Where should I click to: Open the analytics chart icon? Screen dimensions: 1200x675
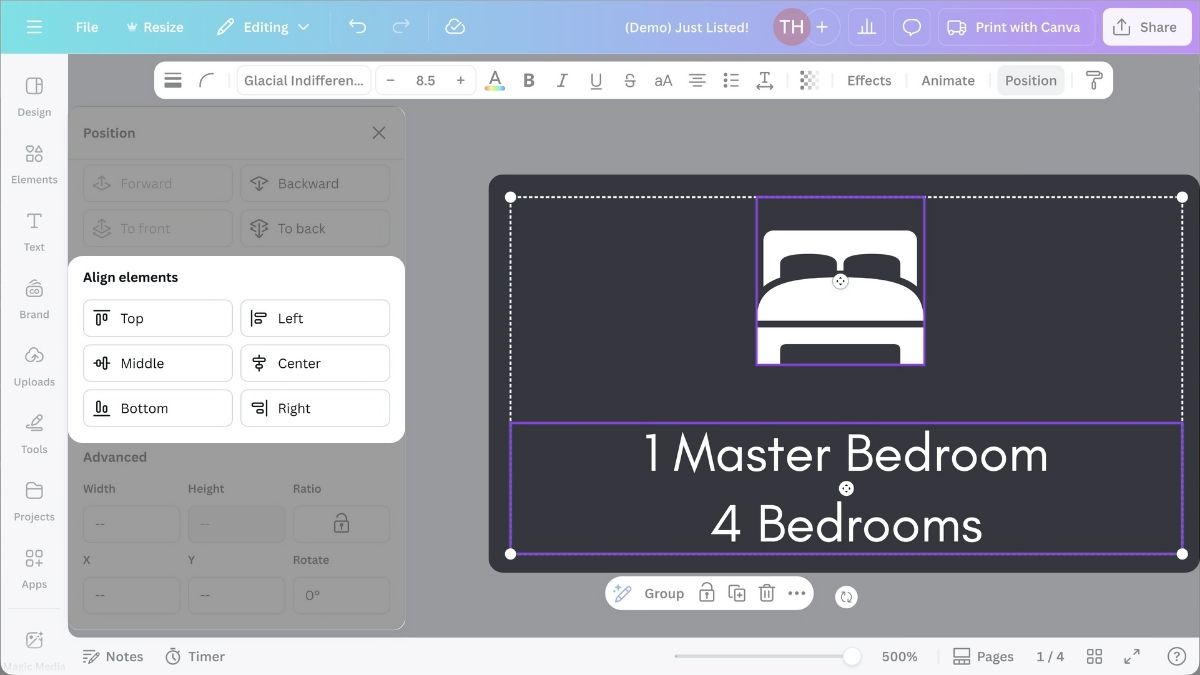point(867,27)
